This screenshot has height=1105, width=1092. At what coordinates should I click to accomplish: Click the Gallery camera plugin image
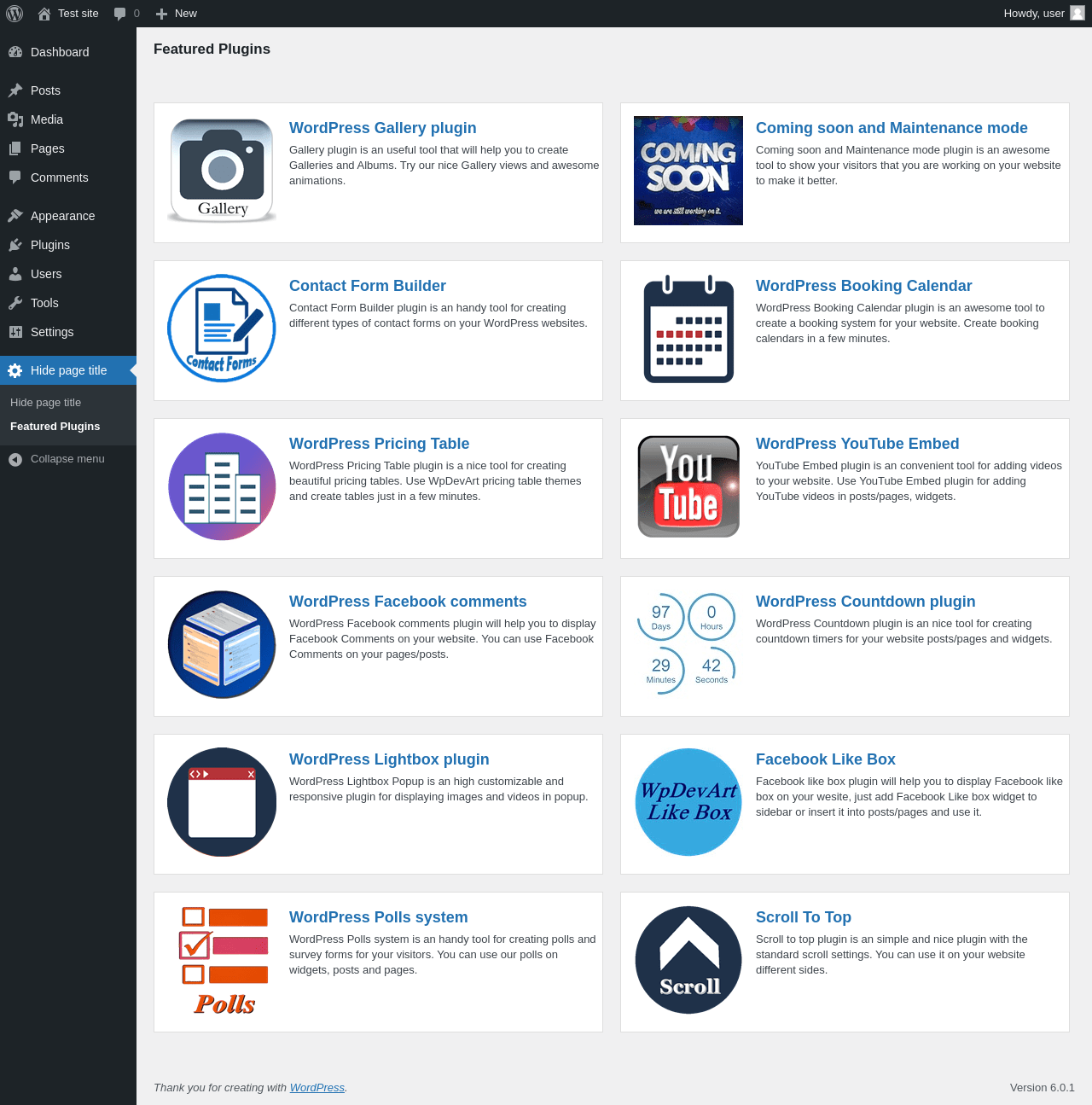coord(222,171)
